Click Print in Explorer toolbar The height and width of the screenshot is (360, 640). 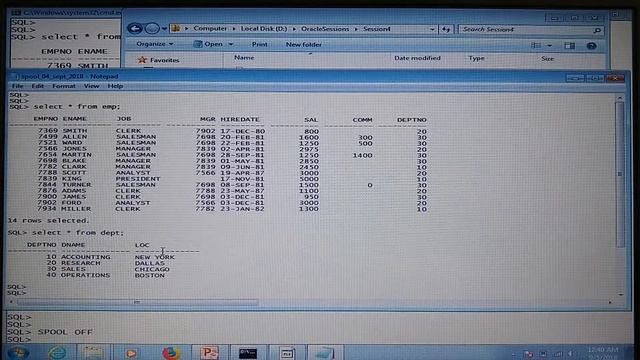260,44
